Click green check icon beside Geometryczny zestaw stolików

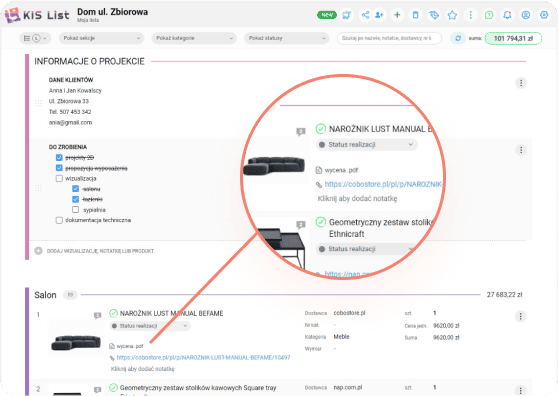pos(113,387)
